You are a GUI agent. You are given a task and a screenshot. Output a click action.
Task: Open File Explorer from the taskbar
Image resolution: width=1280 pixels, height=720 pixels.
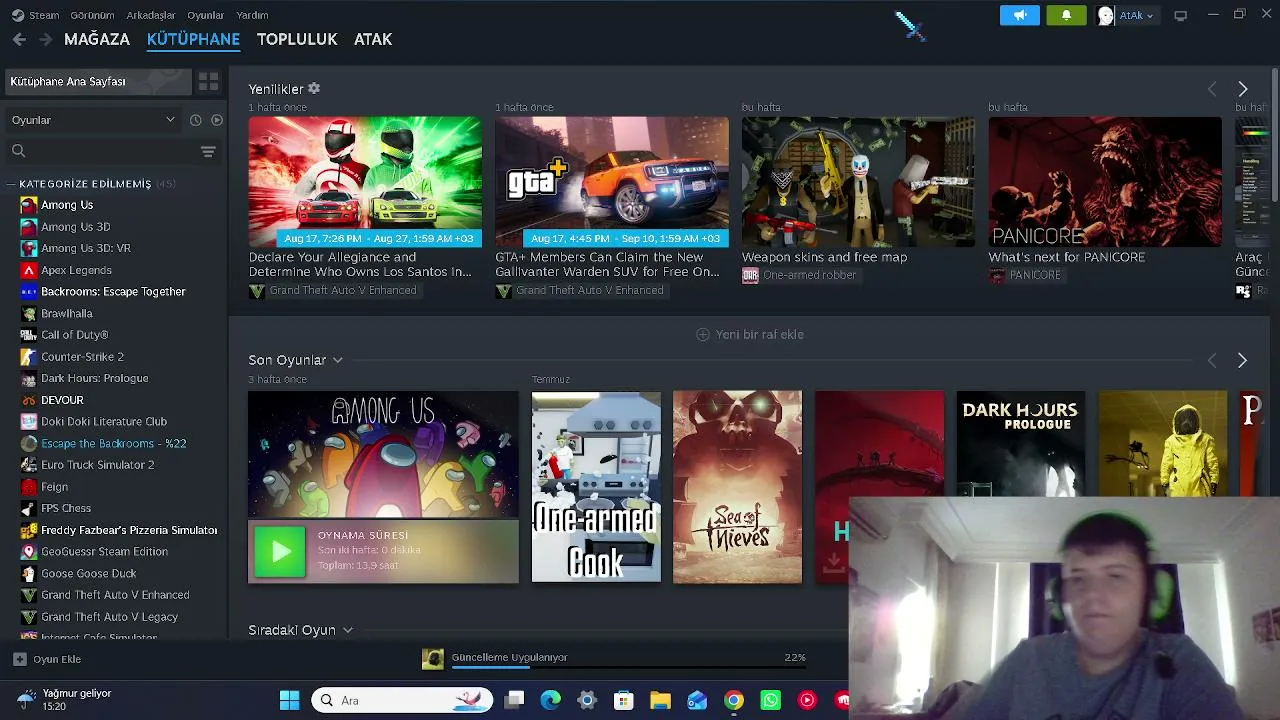click(660, 700)
